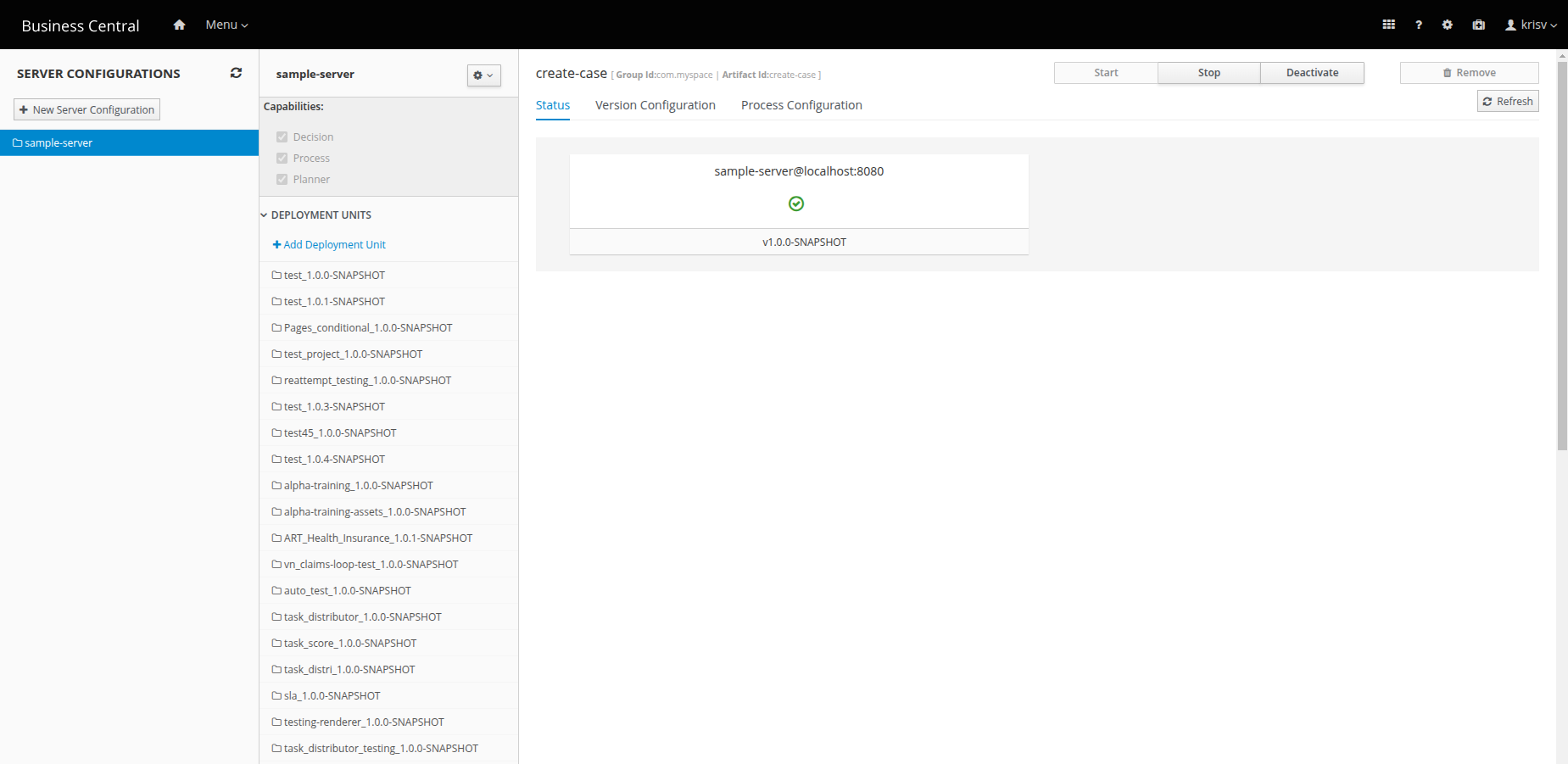
Task: Switch to Version Configuration tab
Action: [x=655, y=105]
